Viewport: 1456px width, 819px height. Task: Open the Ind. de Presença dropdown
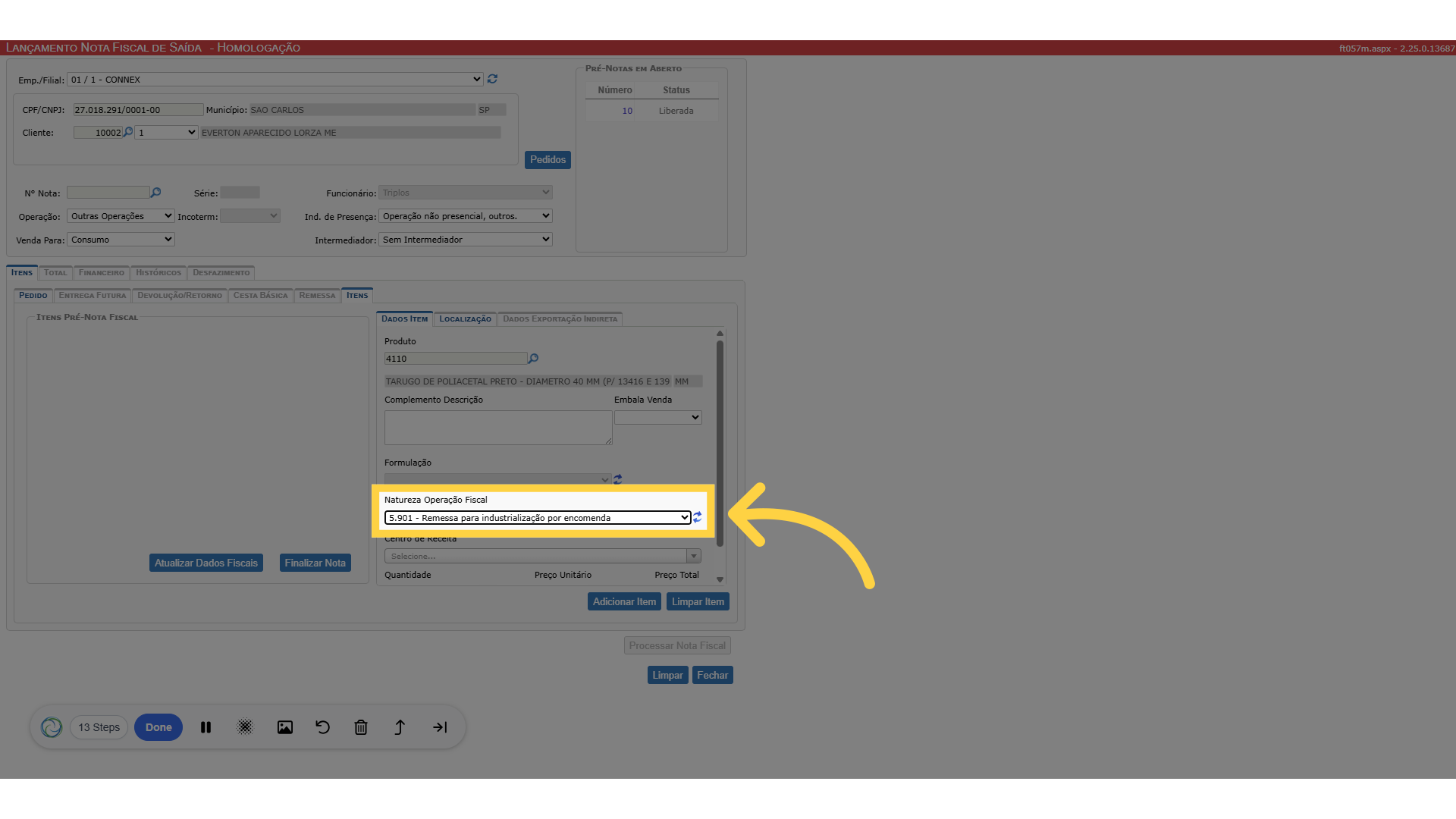click(466, 216)
